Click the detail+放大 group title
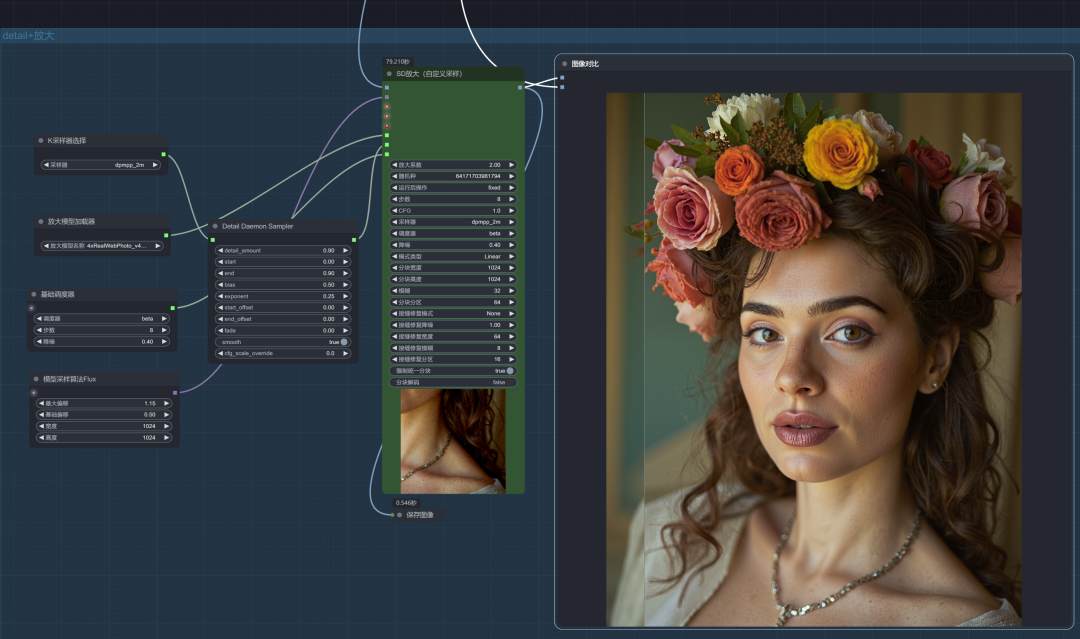Image resolution: width=1080 pixels, height=639 pixels. pyautogui.click(x=28, y=36)
